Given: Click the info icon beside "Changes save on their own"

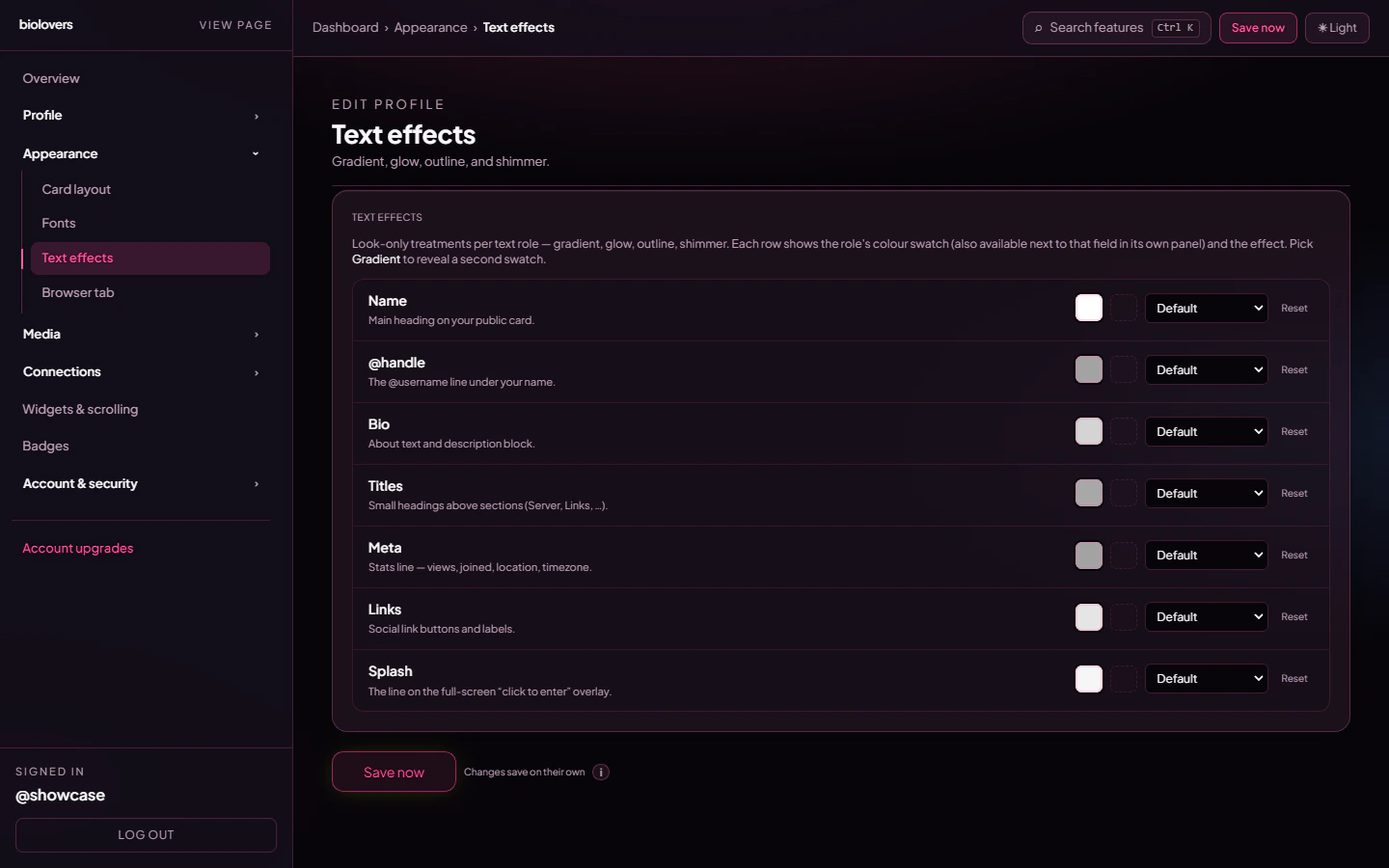Looking at the screenshot, I should 600,773.
